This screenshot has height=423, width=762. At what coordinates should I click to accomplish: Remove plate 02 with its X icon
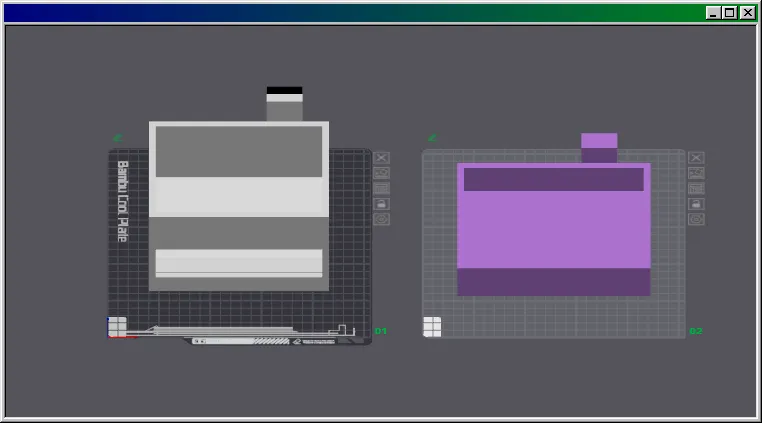(696, 158)
